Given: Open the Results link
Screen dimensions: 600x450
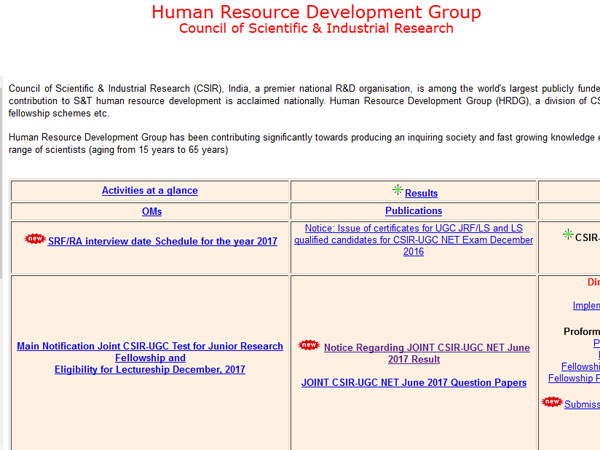Looking at the screenshot, I should point(421,193).
